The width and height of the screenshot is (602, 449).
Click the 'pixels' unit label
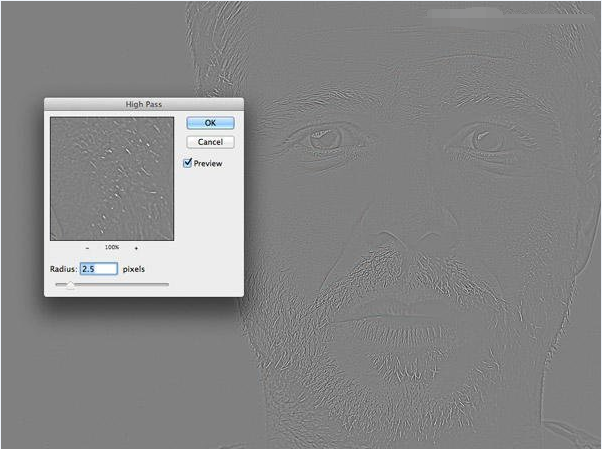click(134, 269)
